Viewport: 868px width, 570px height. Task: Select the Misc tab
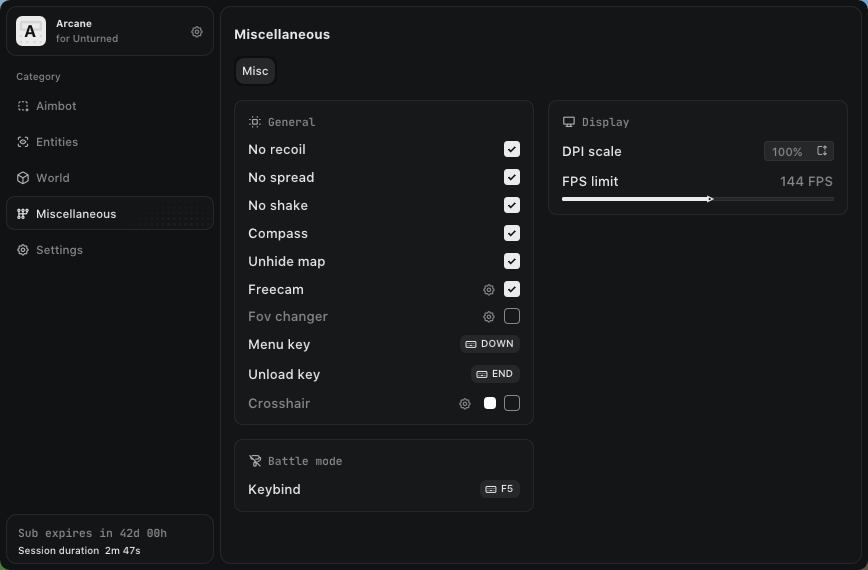(x=255, y=71)
